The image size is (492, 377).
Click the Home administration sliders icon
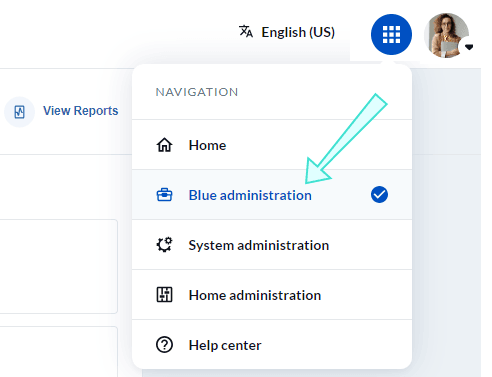point(164,295)
